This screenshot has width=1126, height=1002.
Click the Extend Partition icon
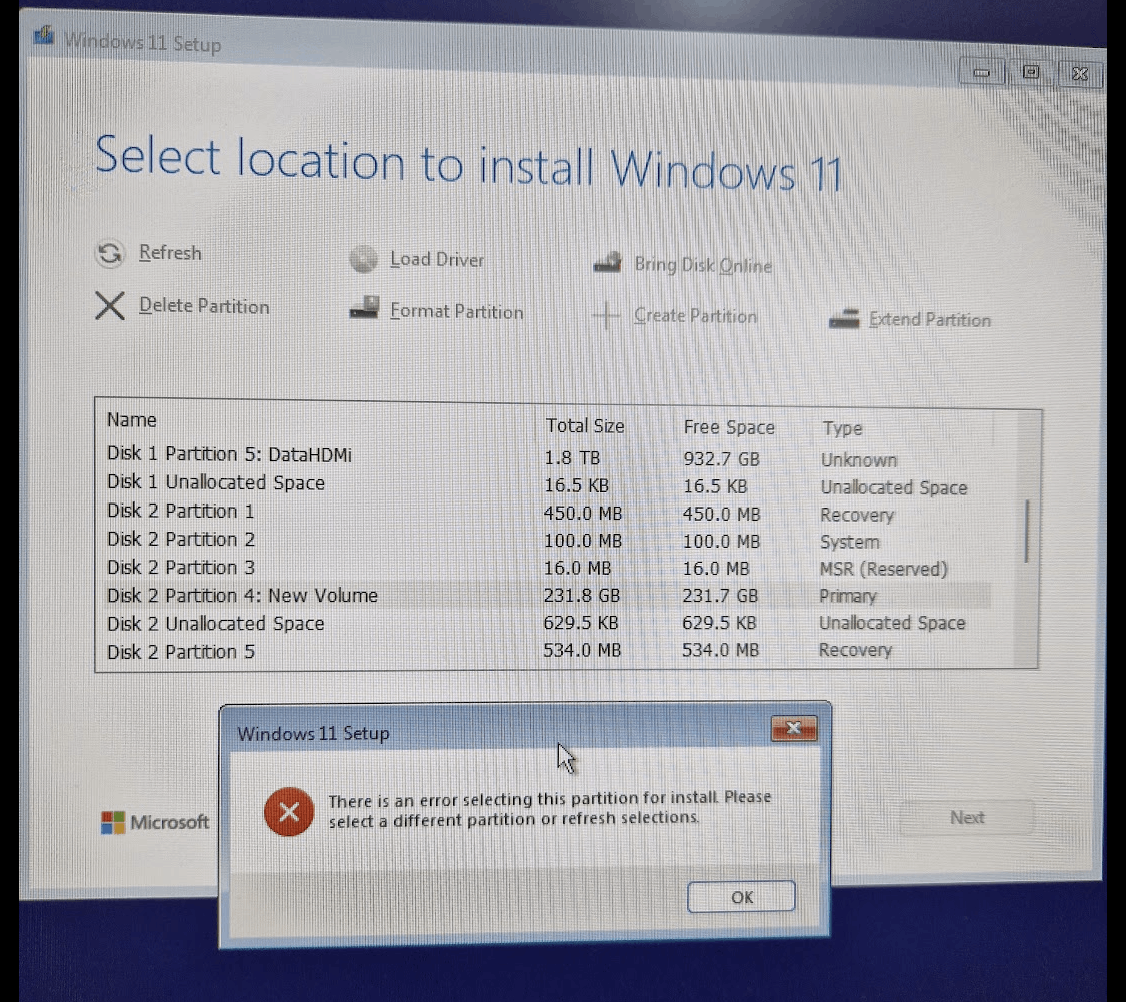842,320
